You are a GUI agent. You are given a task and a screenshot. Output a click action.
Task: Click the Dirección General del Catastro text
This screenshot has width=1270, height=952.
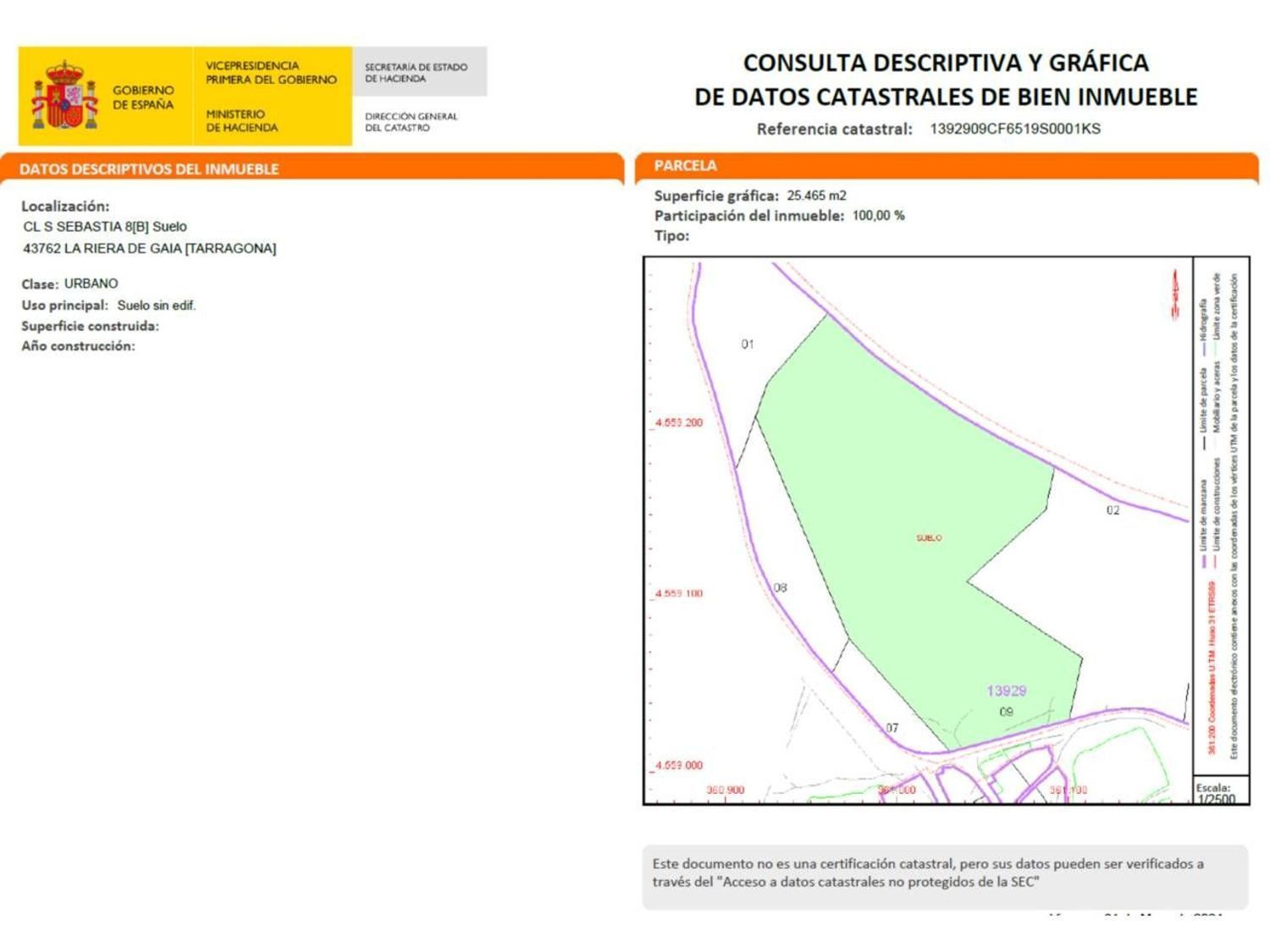(411, 122)
